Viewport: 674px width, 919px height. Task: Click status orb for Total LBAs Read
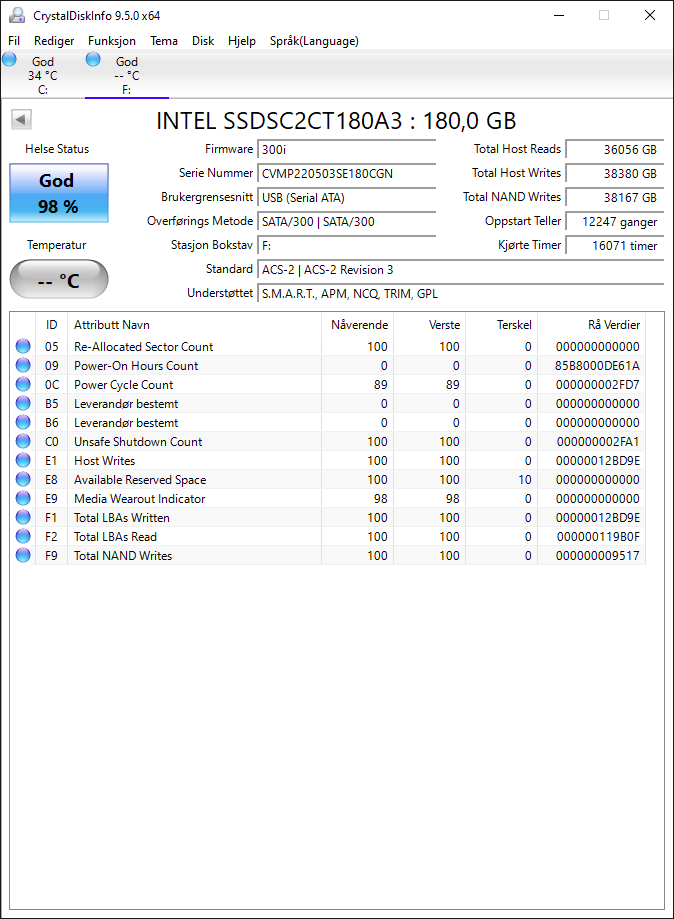point(23,536)
